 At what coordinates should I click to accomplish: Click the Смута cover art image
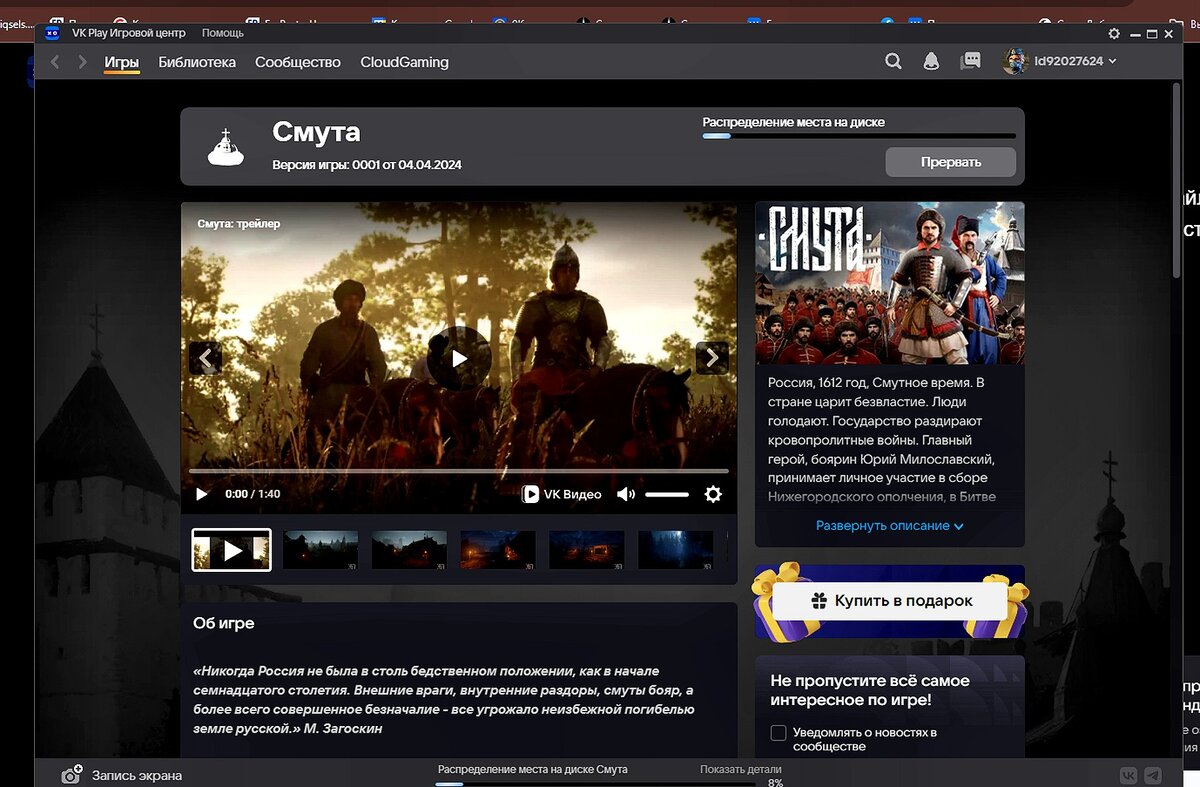tap(890, 283)
